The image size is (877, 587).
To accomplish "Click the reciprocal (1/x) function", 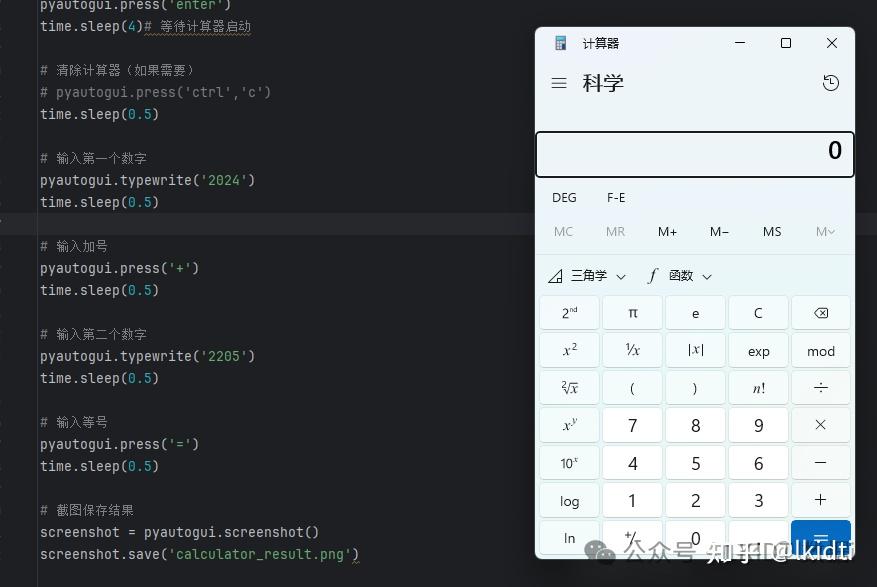I will coord(632,350).
